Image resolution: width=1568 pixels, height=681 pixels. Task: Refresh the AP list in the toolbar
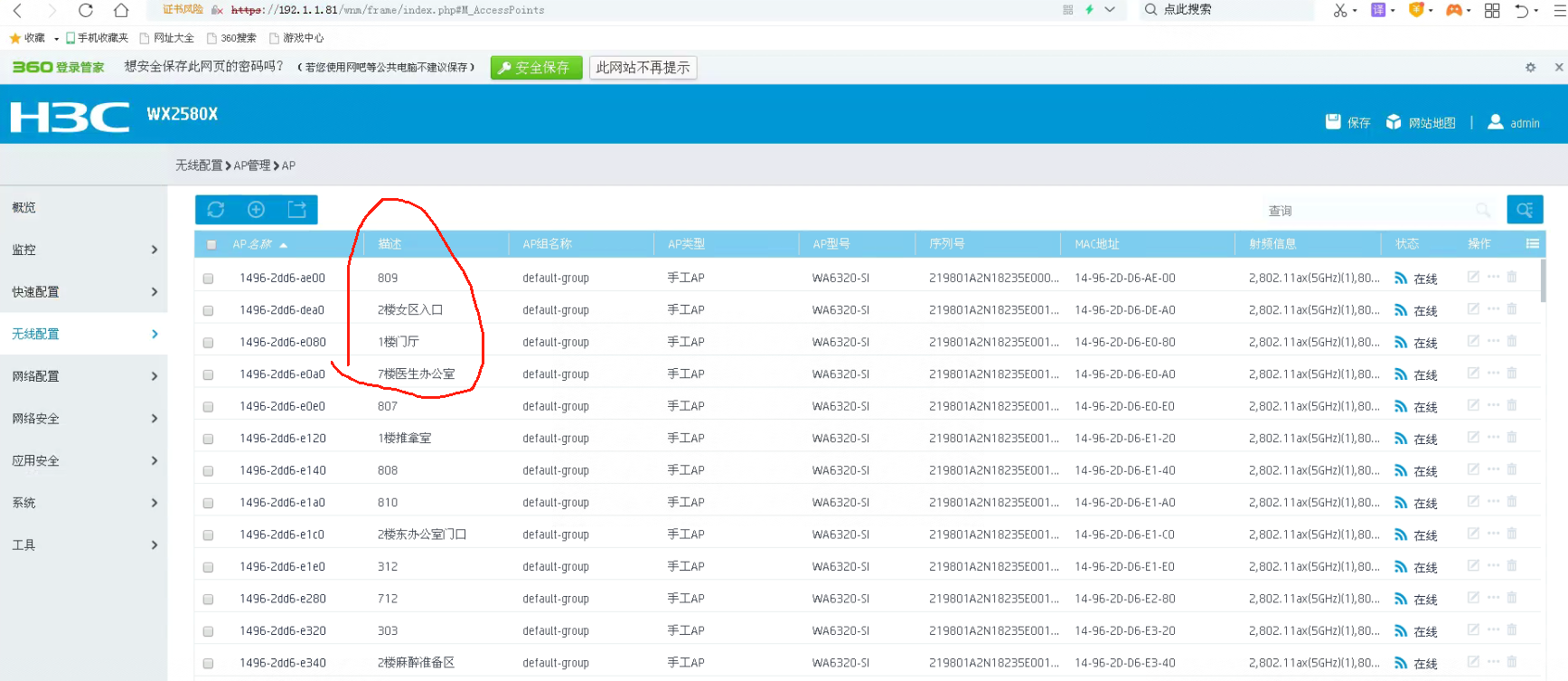pyautogui.click(x=215, y=210)
